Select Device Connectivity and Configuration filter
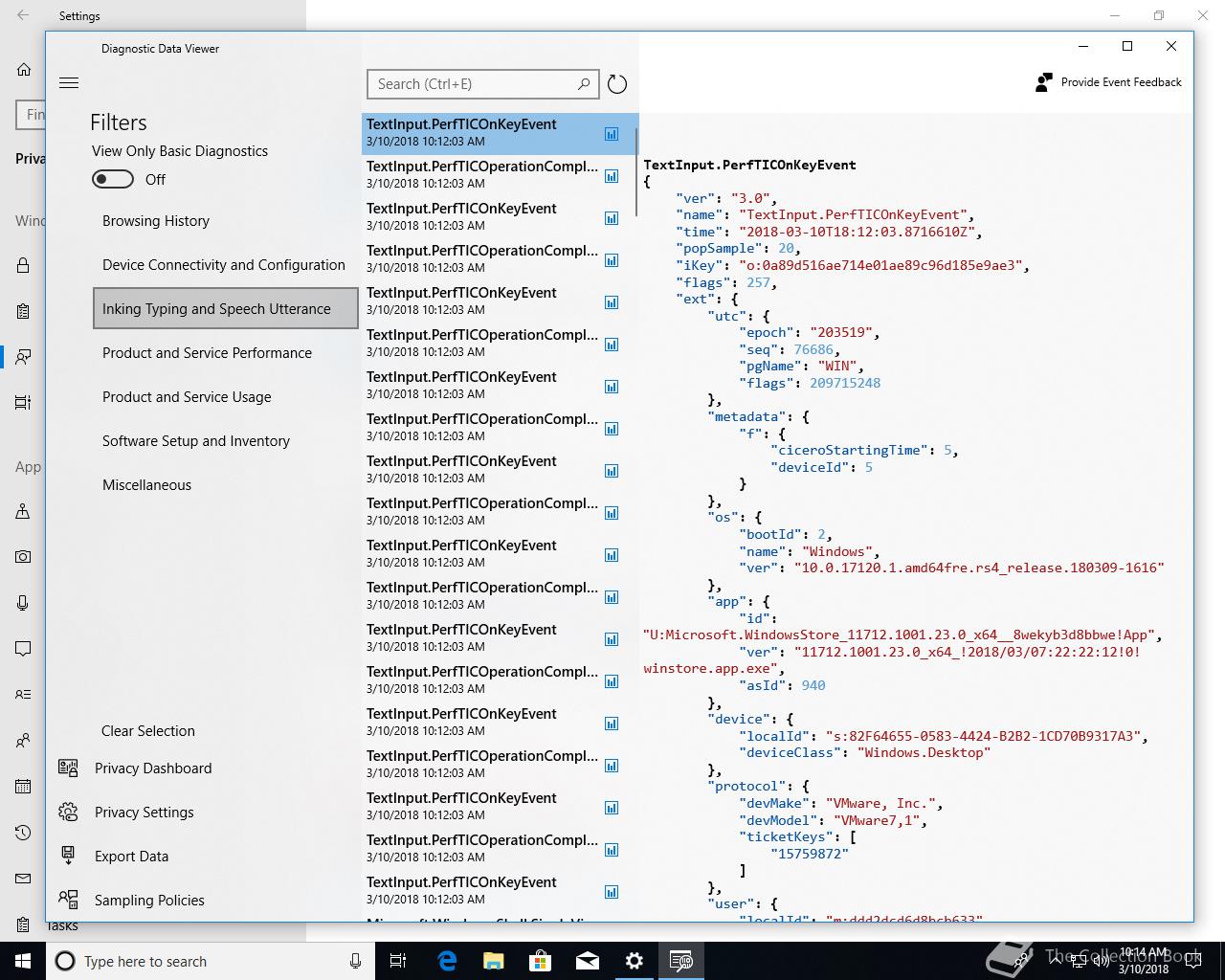 225,265
